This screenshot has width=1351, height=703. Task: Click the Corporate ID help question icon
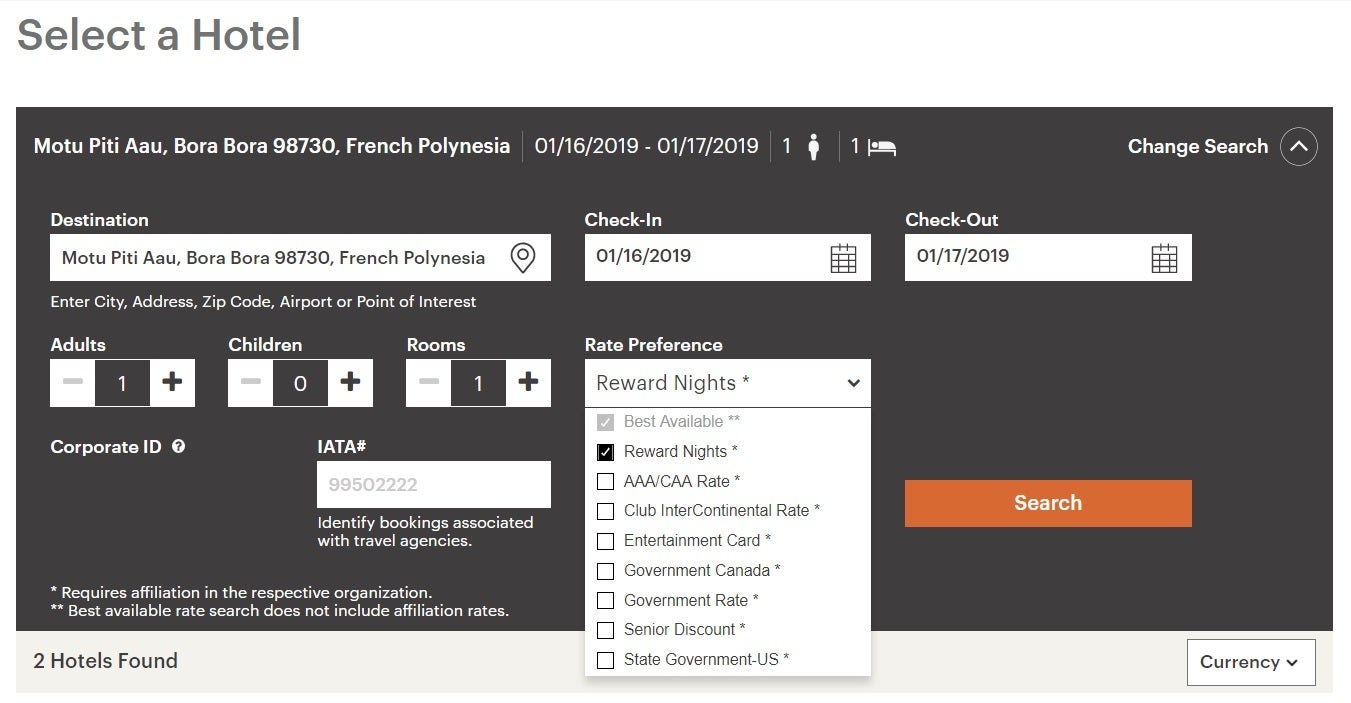(178, 447)
